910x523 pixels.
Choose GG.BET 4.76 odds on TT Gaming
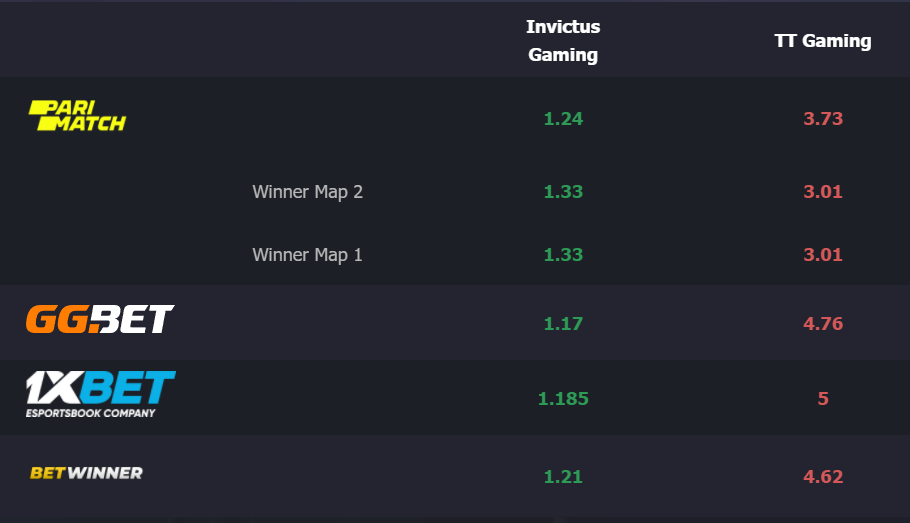pos(823,323)
